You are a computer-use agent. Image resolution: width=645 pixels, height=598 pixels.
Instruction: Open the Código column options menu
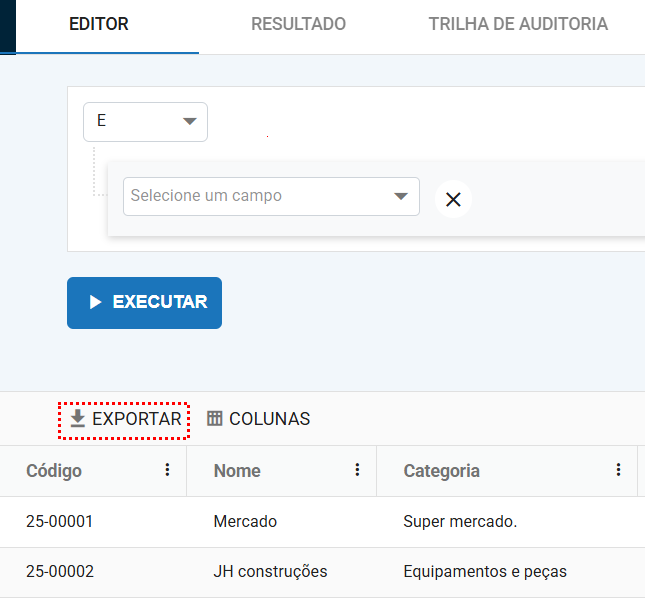[167, 470]
